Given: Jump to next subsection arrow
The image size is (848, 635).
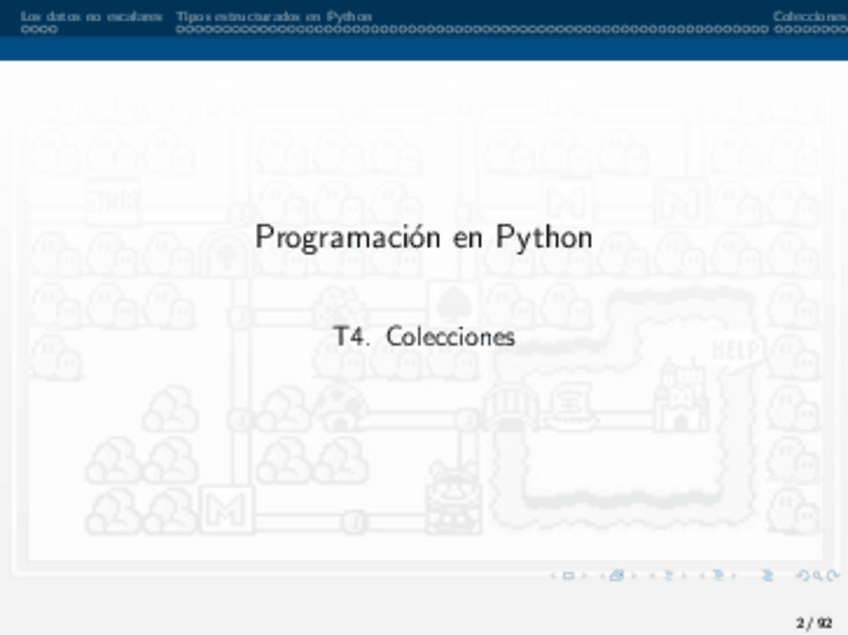Looking at the screenshot, I should [682, 575].
